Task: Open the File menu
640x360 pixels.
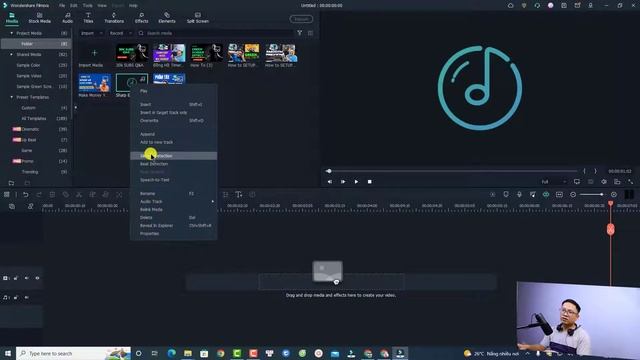Action: [62, 6]
